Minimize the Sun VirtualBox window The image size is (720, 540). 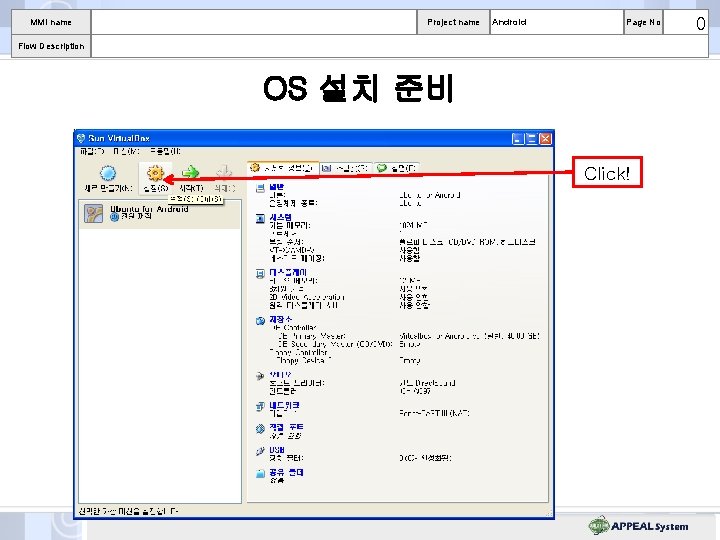pyautogui.click(x=518, y=139)
